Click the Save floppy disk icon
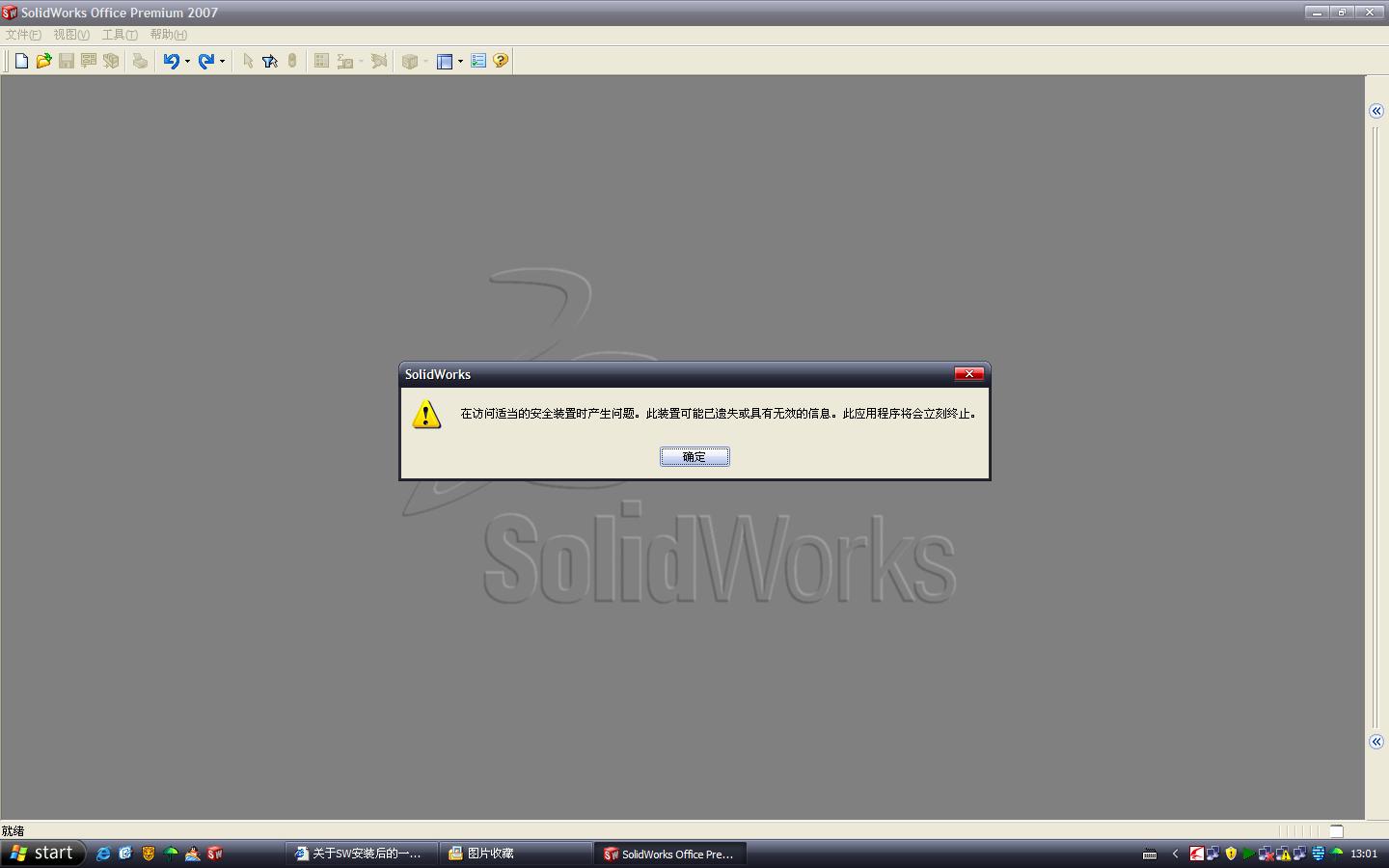1389x868 pixels. (67, 61)
